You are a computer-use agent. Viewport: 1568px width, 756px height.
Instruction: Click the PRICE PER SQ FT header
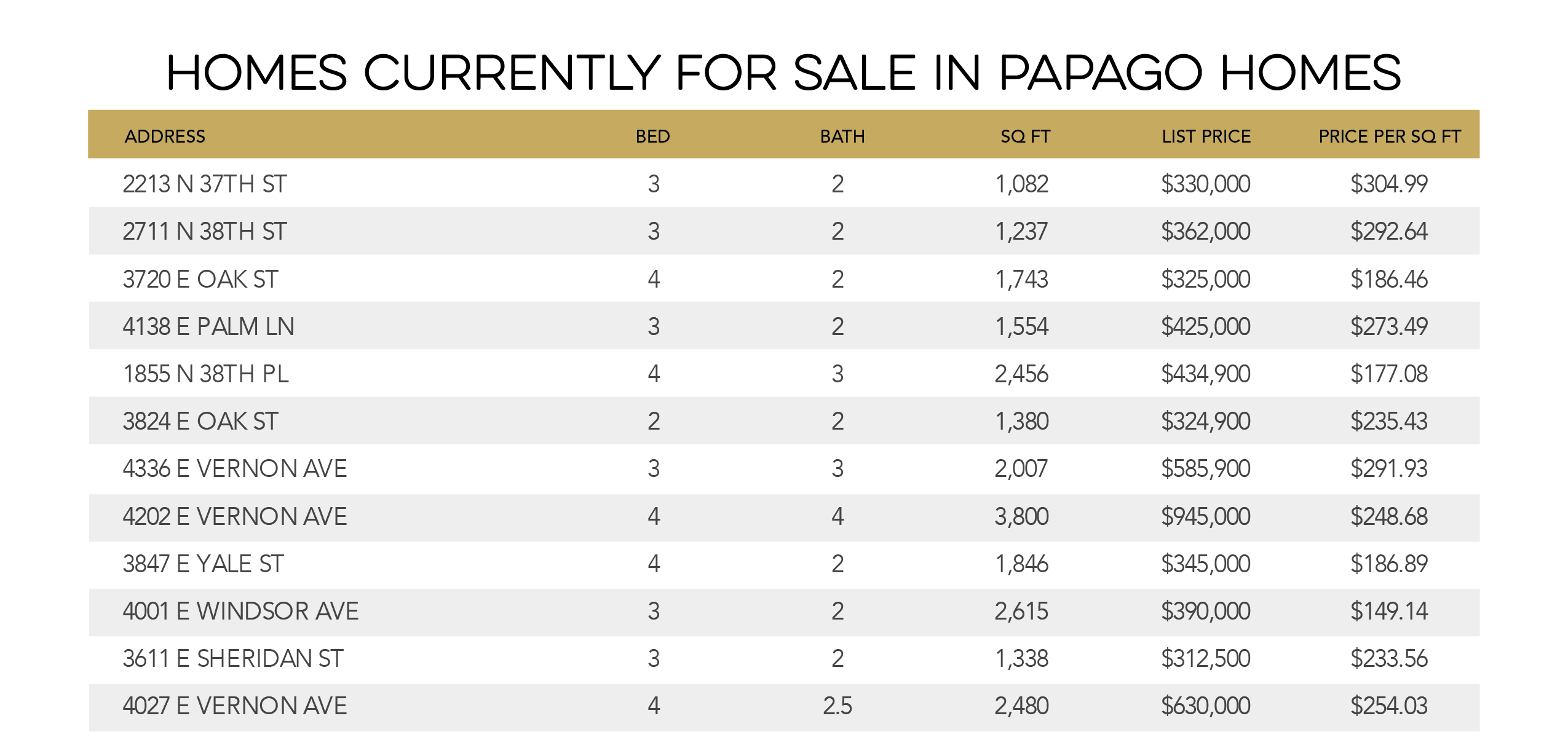coord(1389,136)
